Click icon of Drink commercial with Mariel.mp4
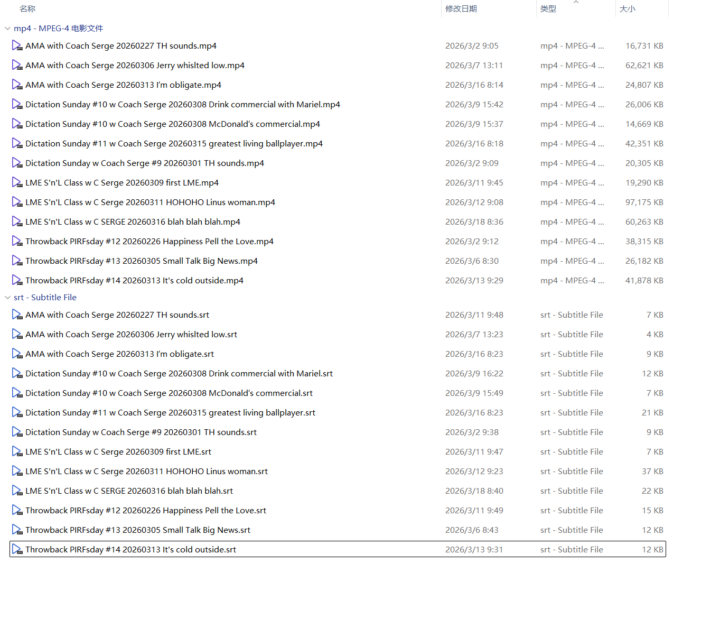The image size is (720, 628). pyautogui.click(x=17, y=104)
